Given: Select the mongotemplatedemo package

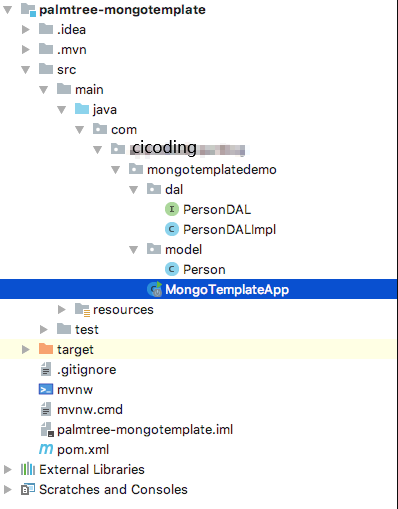Looking at the screenshot, I should (212, 169).
